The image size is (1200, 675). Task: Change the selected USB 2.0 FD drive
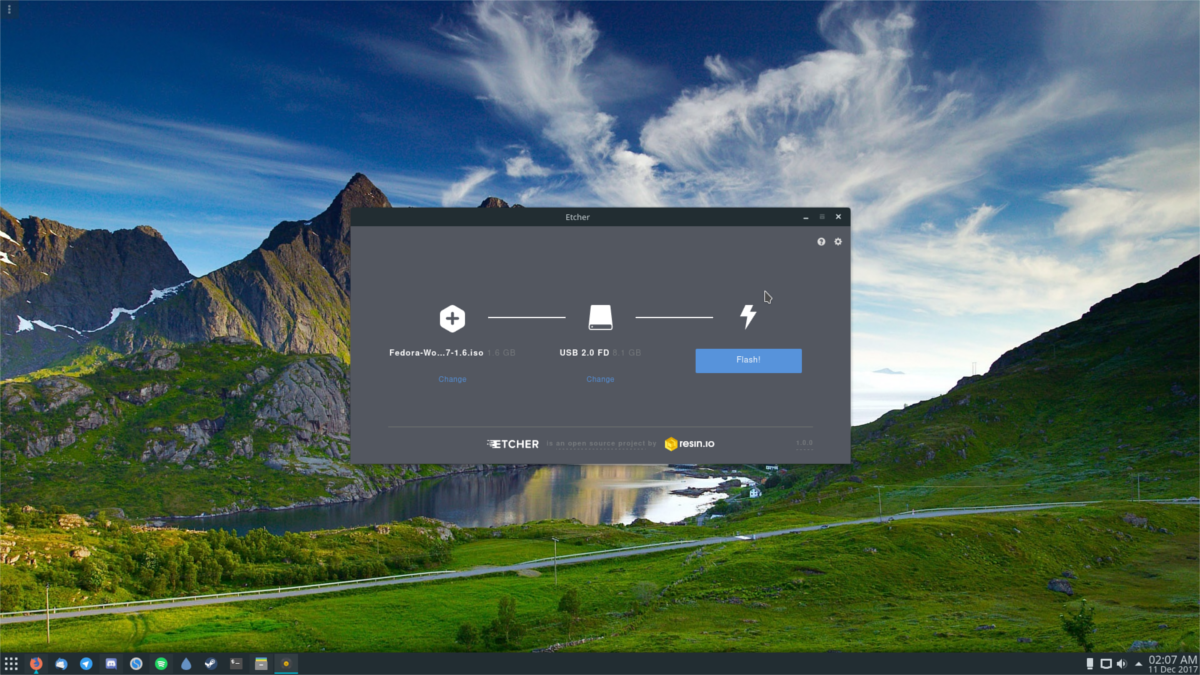click(x=600, y=379)
